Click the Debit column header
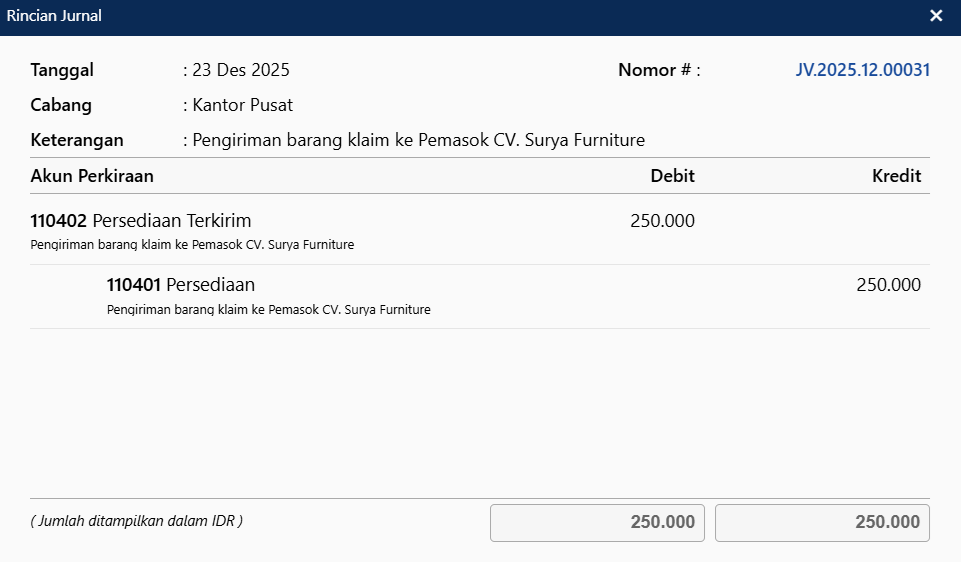The height and width of the screenshot is (562, 961). (x=672, y=176)
